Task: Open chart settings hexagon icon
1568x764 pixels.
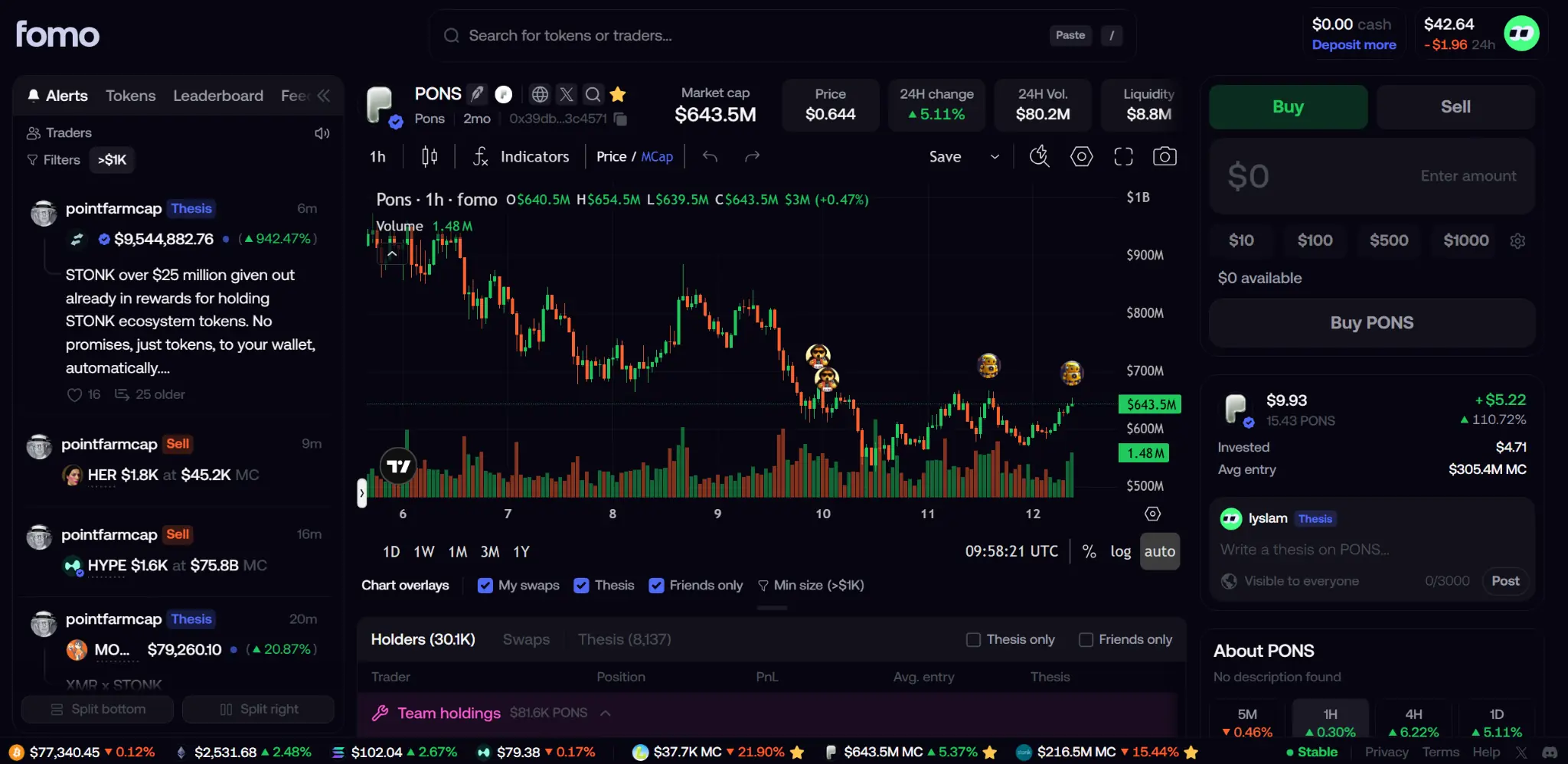Action: click(x=1081, y=156)
